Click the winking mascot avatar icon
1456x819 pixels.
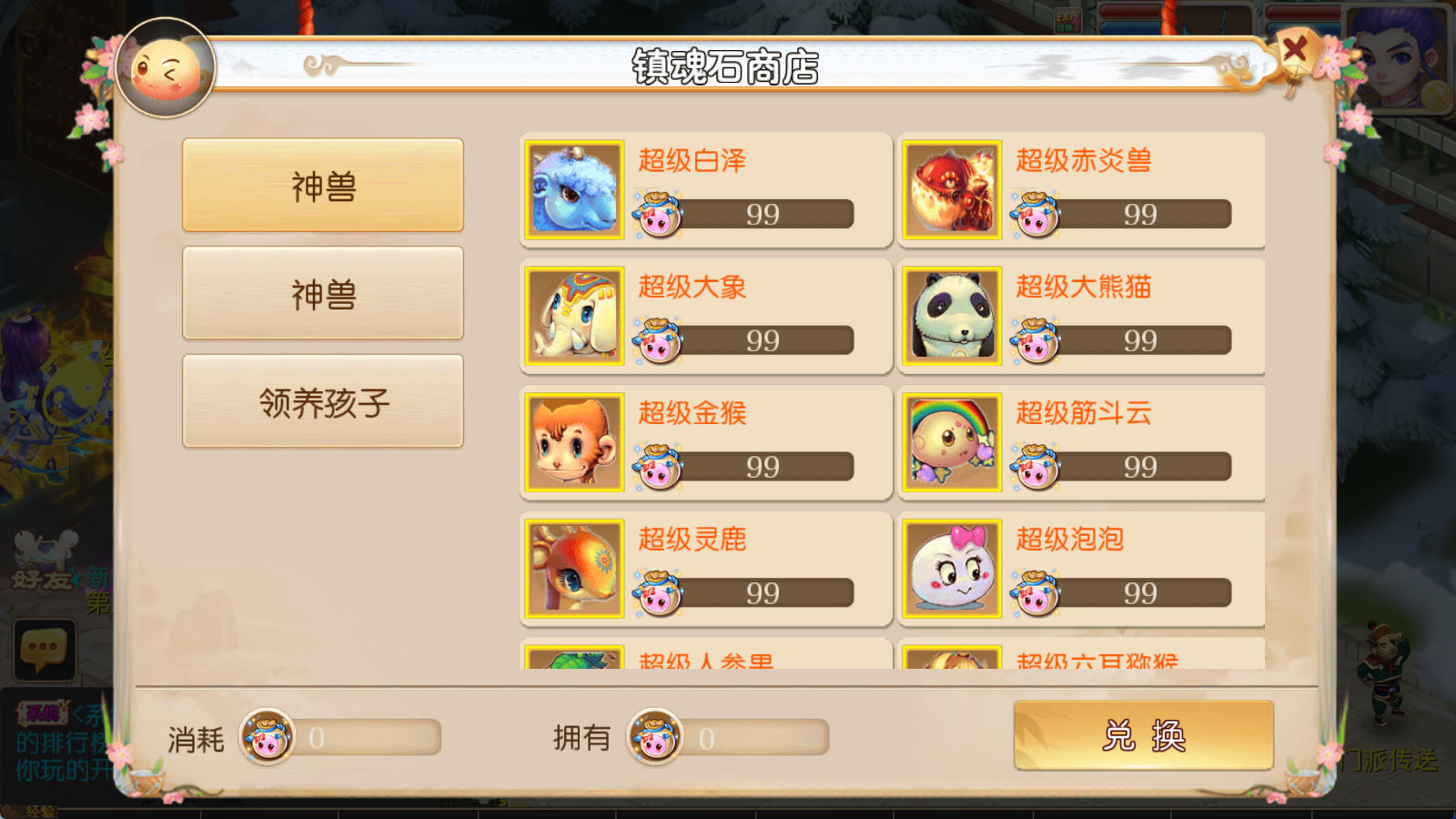pyautogui.click(x=166, y=68)
